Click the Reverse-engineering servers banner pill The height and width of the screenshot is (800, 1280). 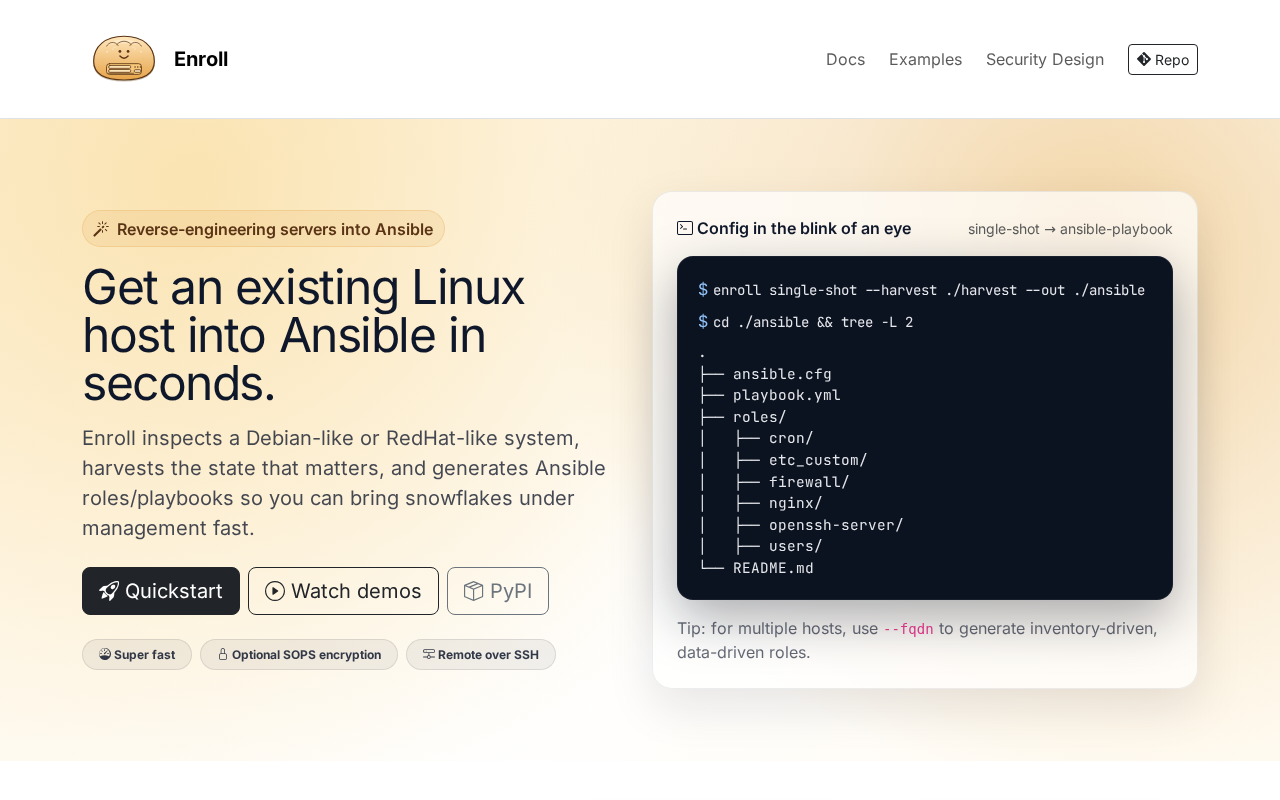(263, 227)
